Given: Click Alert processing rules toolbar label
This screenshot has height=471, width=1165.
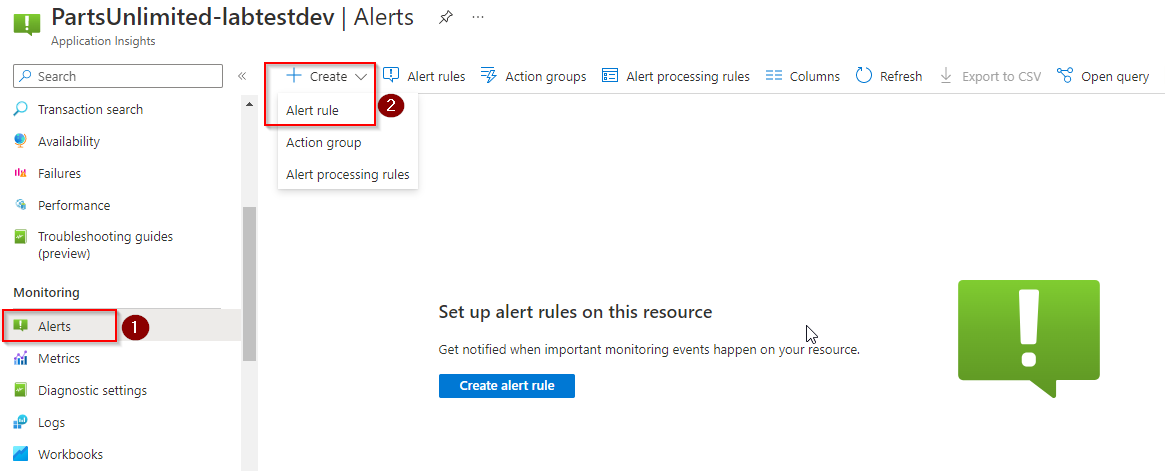Looking at the screenshot, I should click(x=688, y=77).
